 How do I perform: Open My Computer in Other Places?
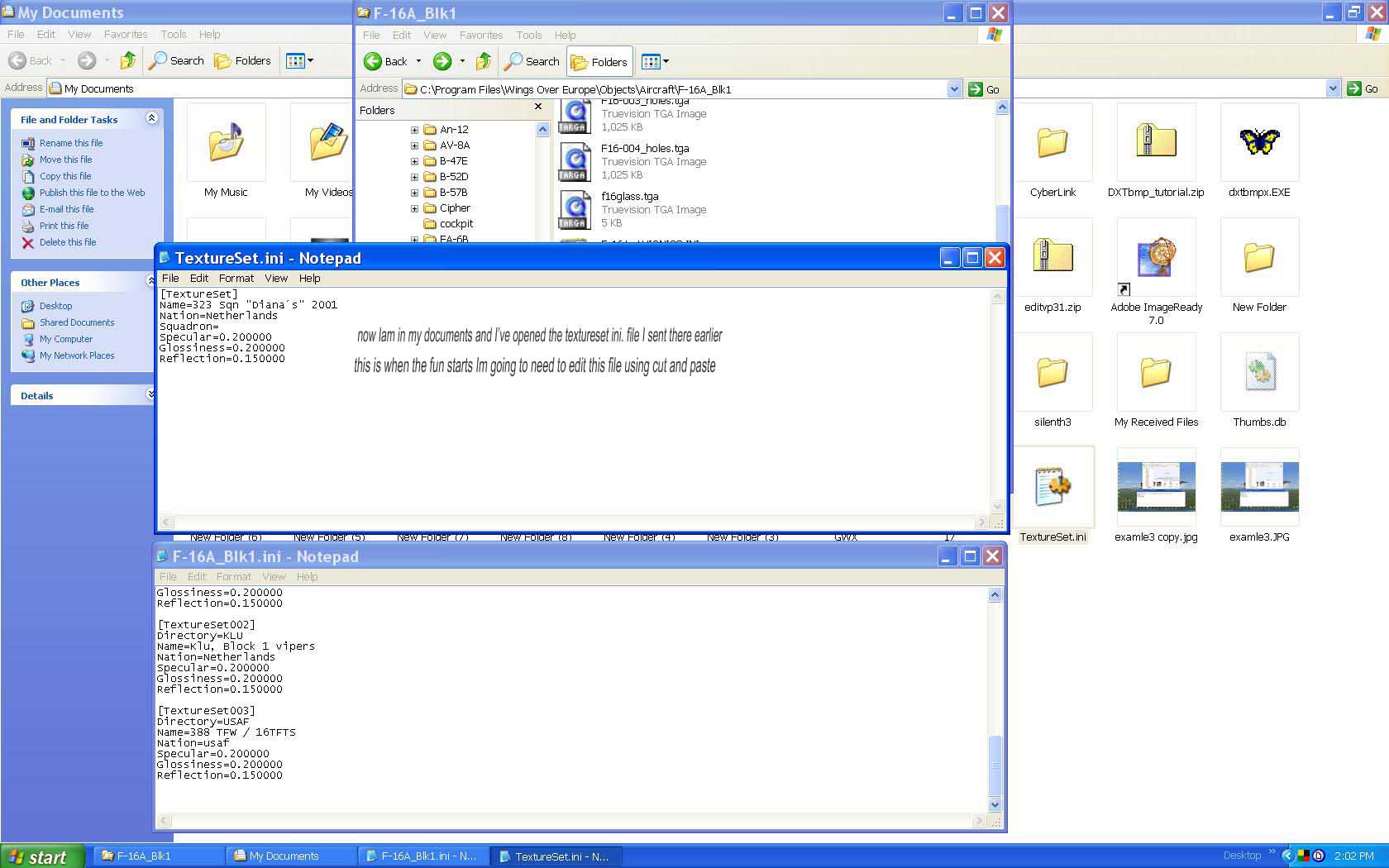click(66, 339)
